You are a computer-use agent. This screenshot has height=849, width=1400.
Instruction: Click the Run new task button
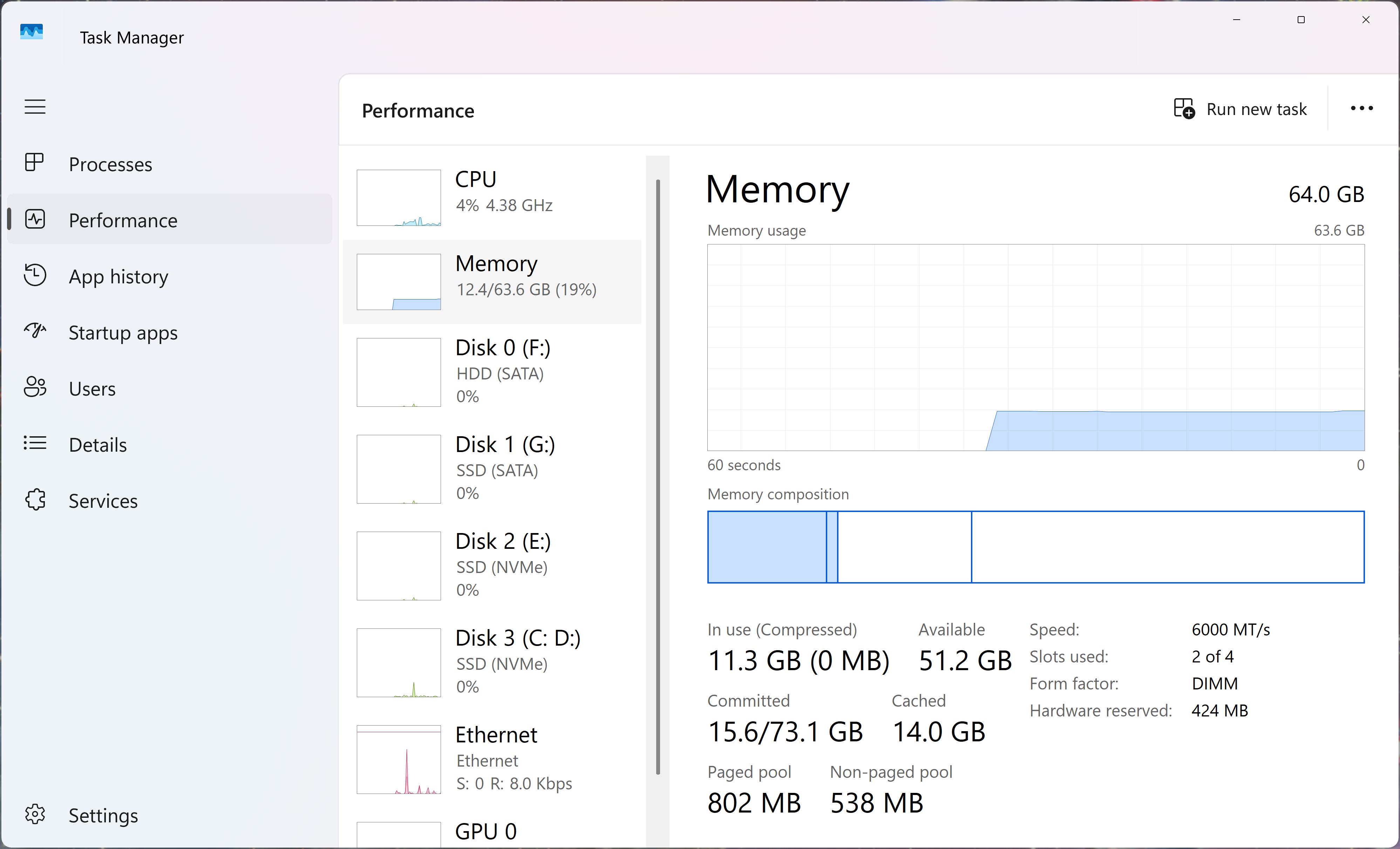click(x=1241, y=109)
